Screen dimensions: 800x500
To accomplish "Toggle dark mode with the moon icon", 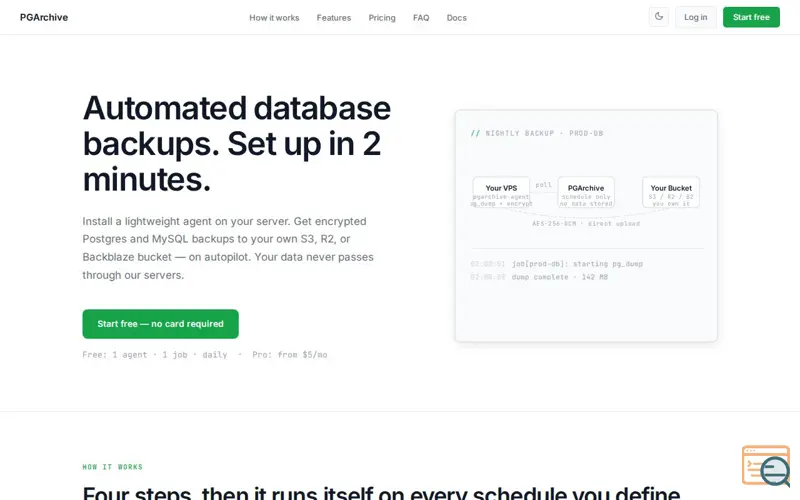I will 659,17.
